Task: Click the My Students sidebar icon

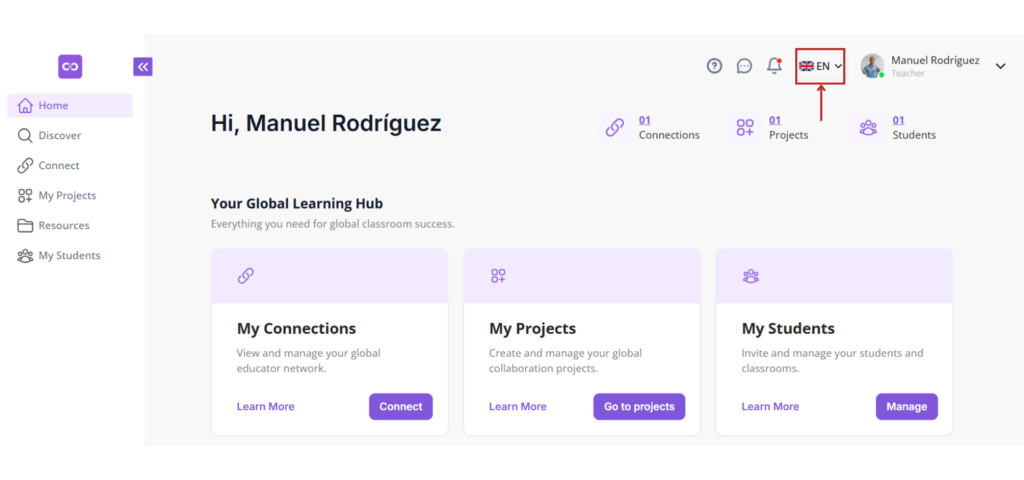Action: point(25,256)
